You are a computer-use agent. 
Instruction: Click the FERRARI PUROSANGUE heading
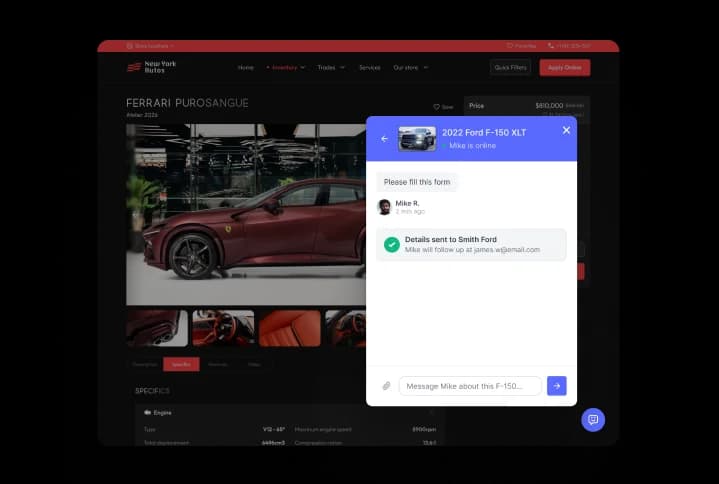(x=187, y=103)
